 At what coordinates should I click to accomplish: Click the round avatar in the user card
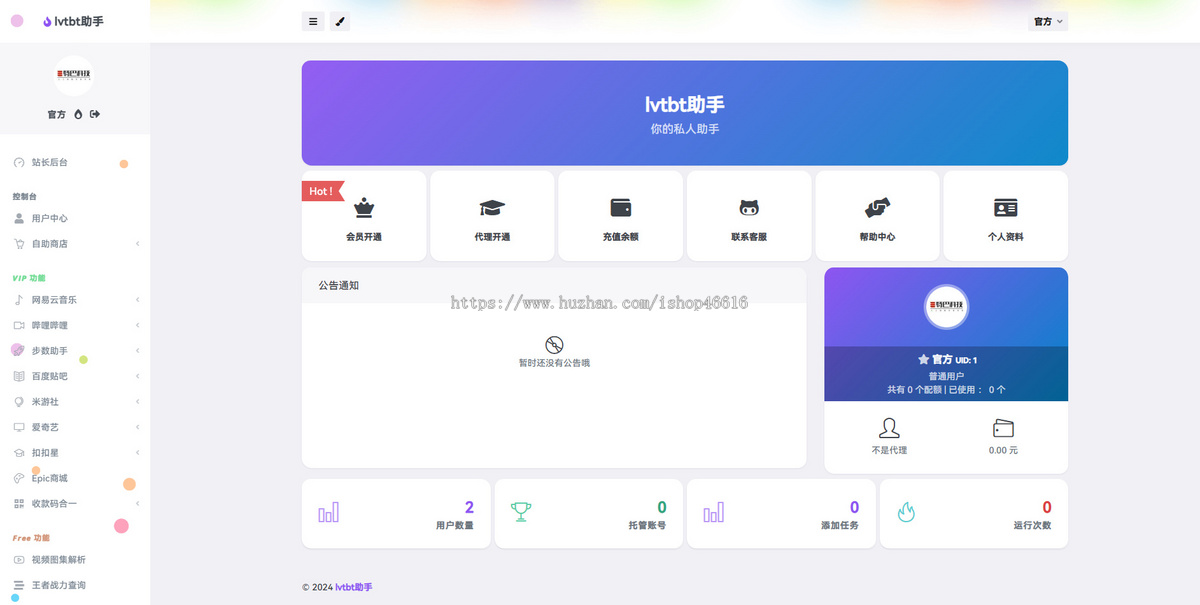coord(946,306)
